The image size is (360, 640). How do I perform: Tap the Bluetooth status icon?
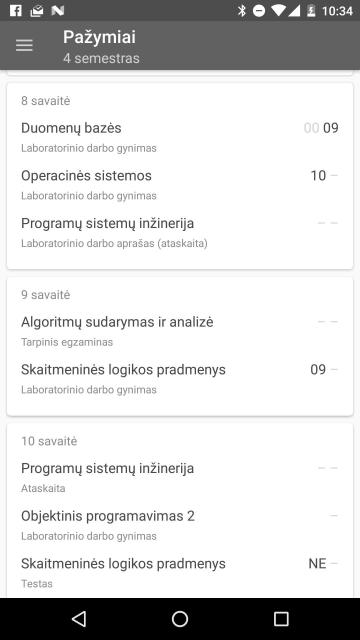pyautogui.click(x=242, y=11)
